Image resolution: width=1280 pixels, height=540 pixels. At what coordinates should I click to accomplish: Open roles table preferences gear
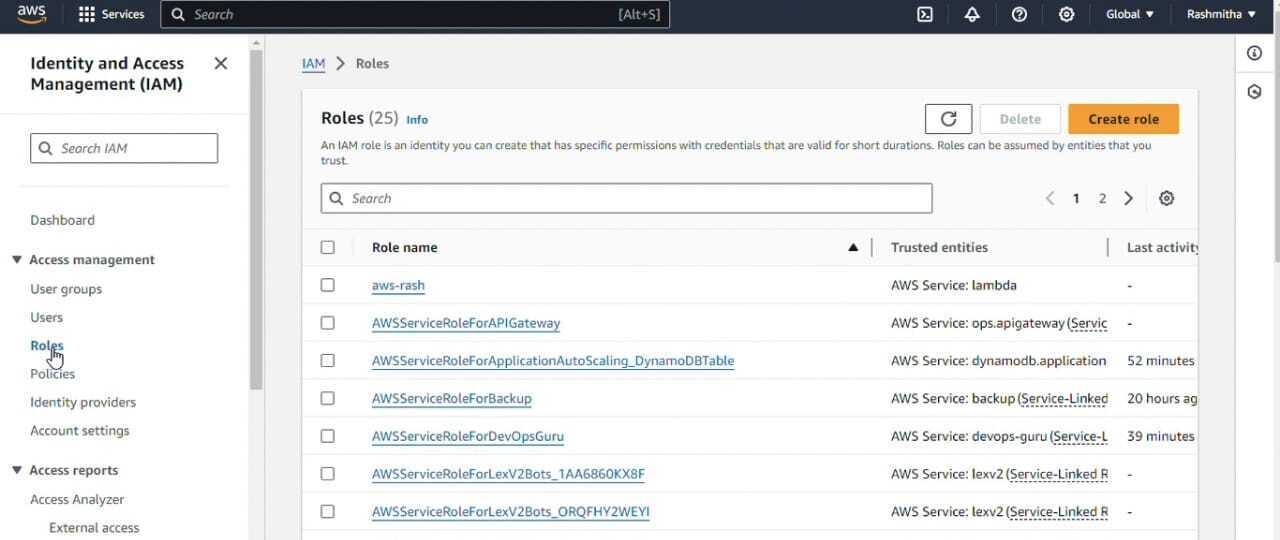tap(1166, 198)
